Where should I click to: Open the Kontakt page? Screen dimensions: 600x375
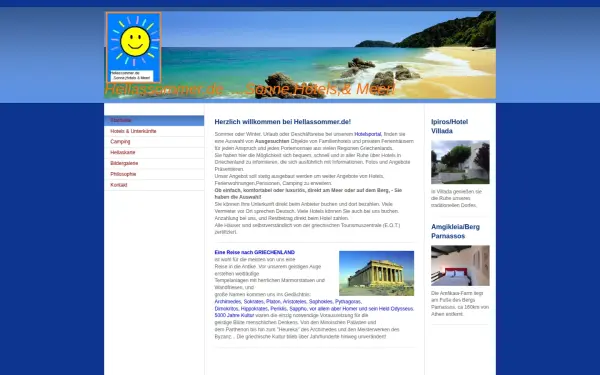pyautogui.click(x=154, y=185)
